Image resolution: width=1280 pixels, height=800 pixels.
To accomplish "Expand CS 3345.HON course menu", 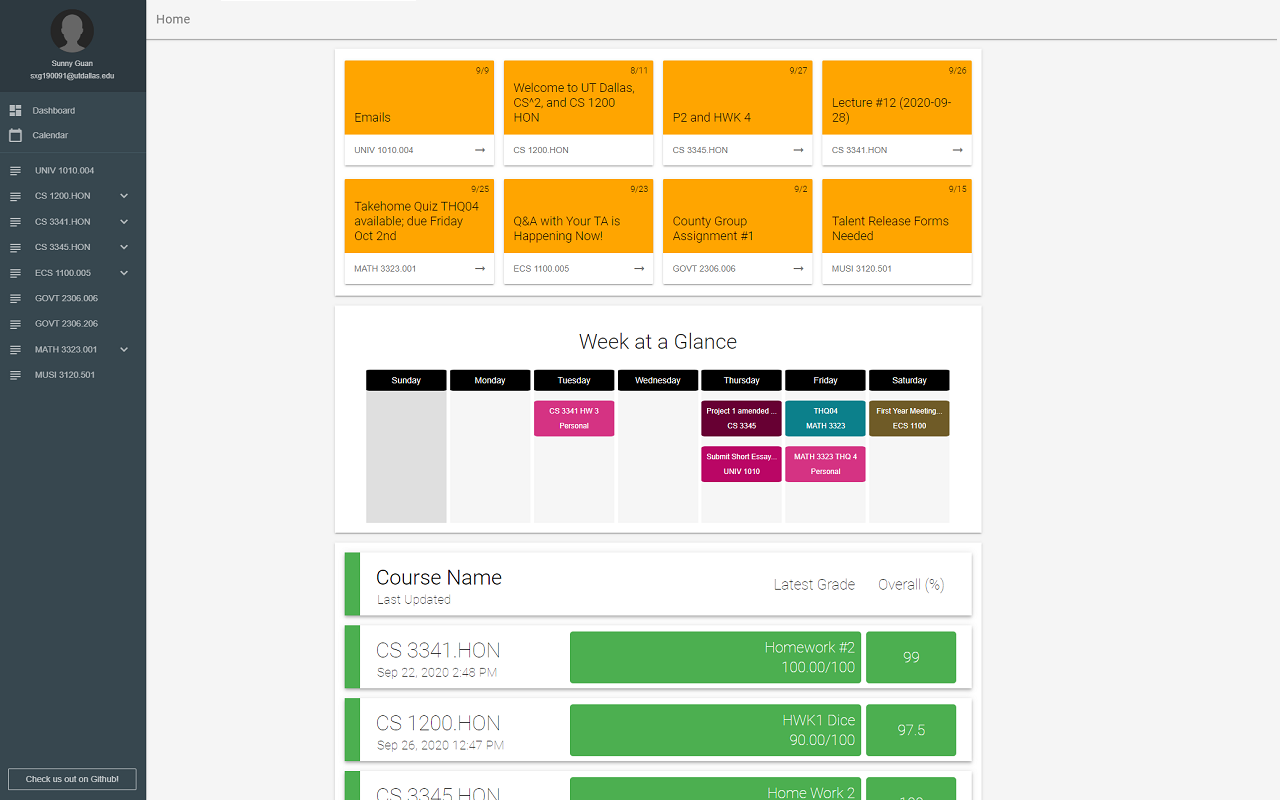I will pos(124,247).
